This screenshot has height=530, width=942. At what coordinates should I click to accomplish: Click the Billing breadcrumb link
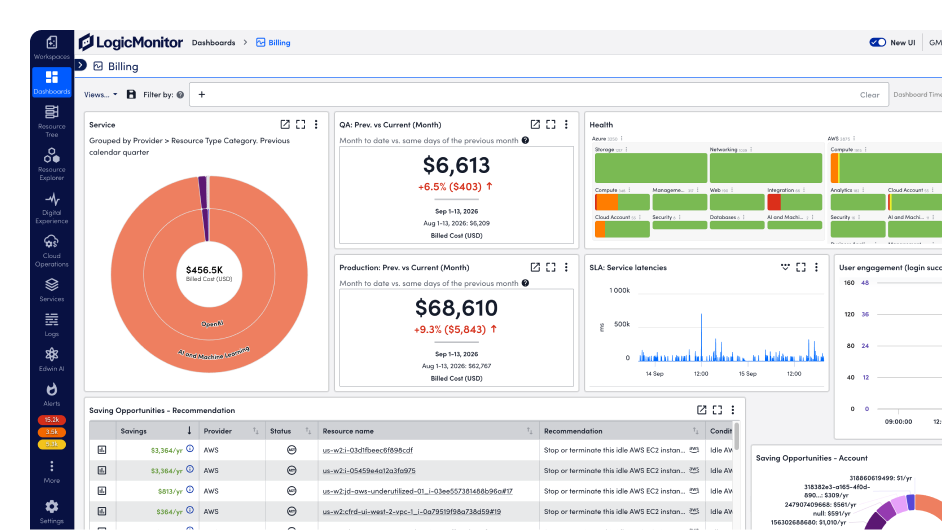click(x=273, y=43)
